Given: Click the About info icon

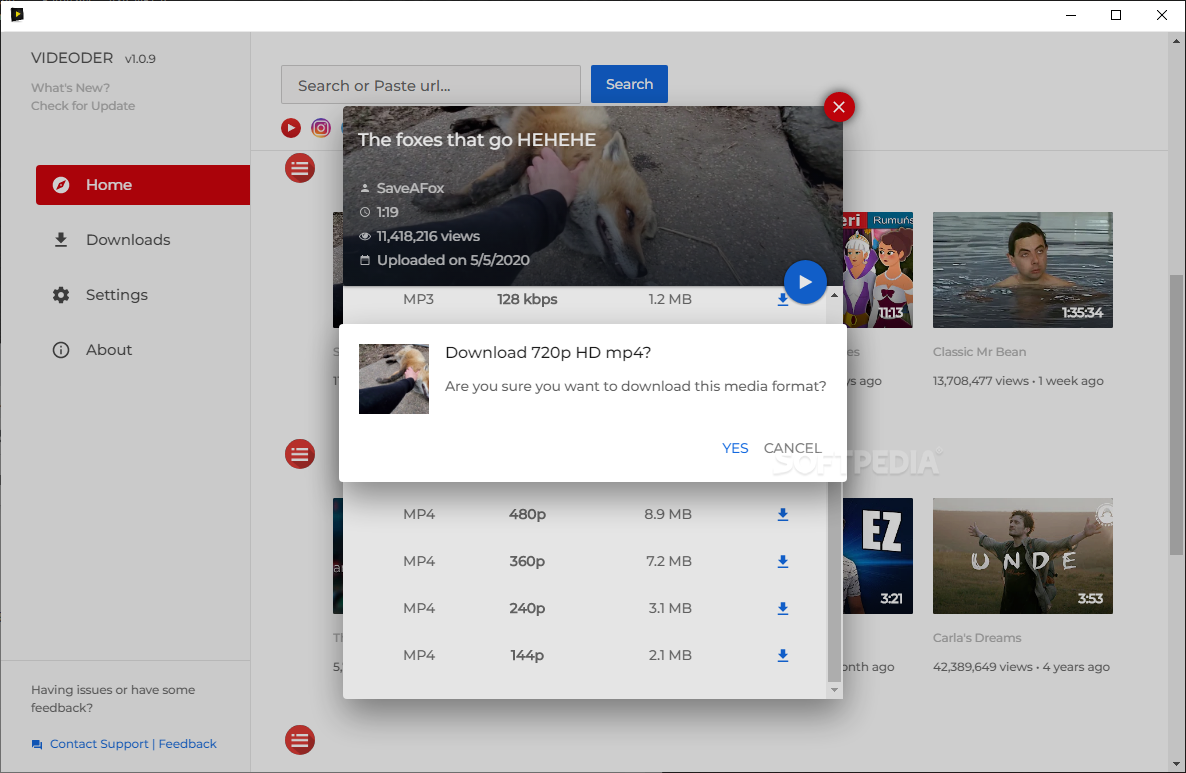Looking at the screenshot, I should pos(61,349).
